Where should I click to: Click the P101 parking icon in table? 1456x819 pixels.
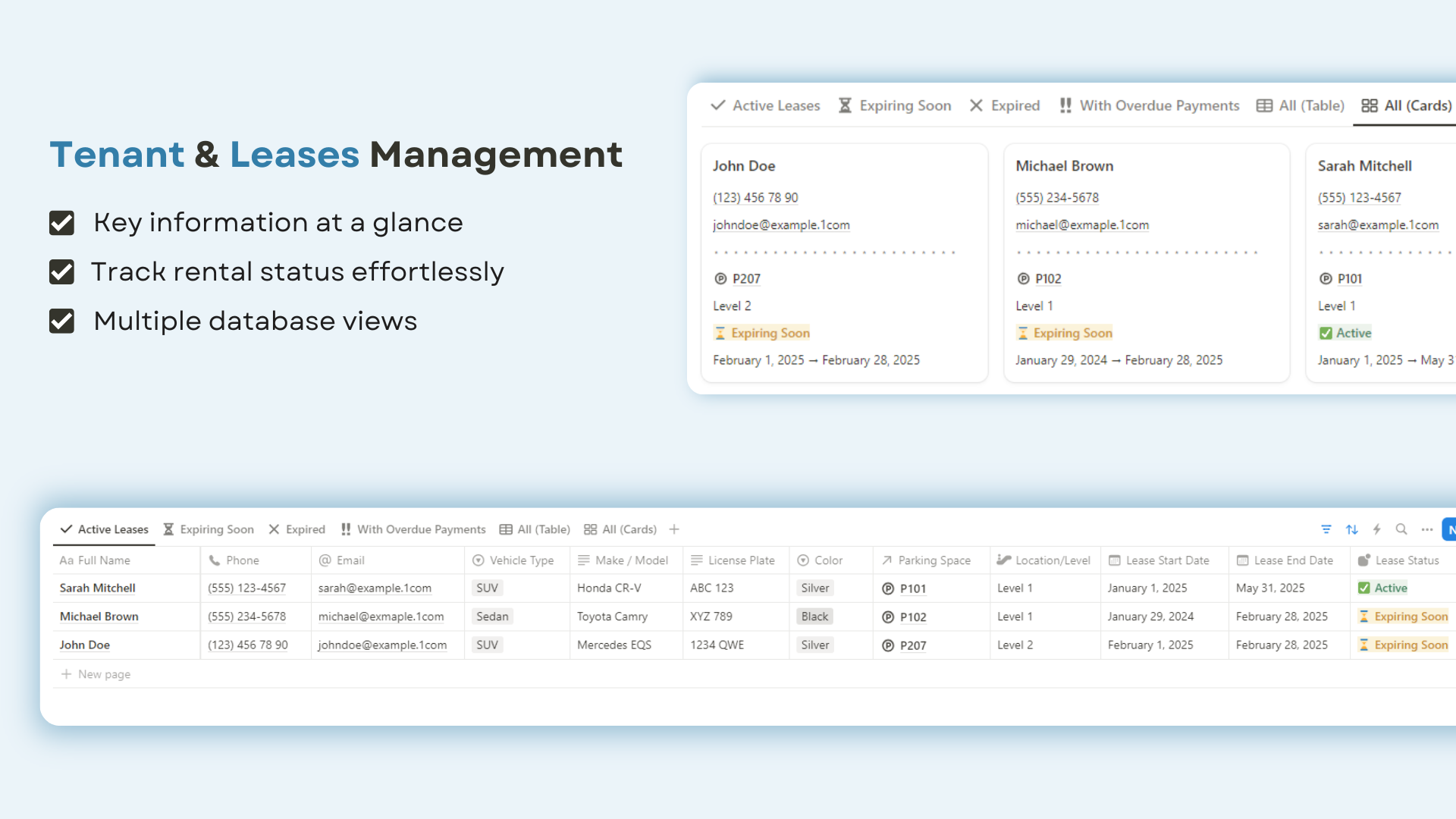pos(888,588)
